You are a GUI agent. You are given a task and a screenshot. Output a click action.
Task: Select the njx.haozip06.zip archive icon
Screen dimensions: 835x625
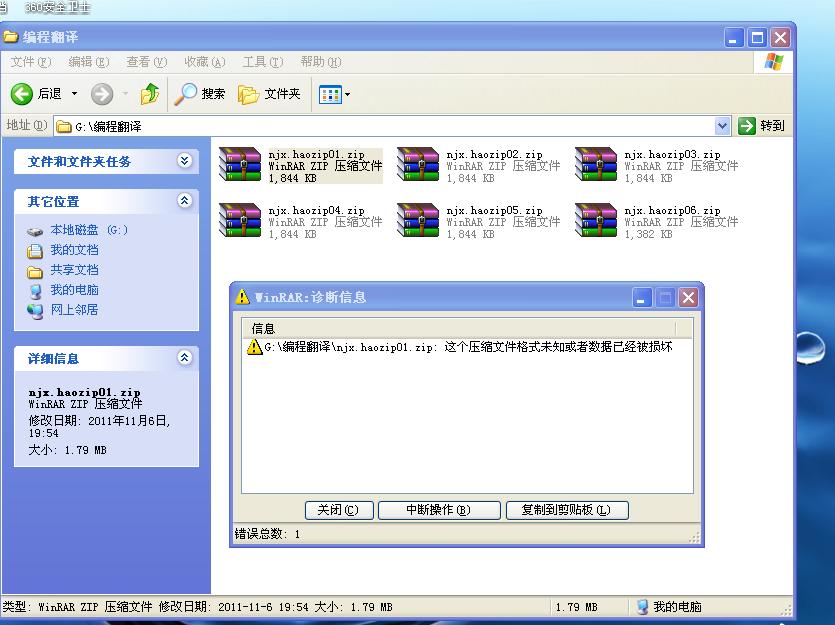pyautogui.click(x=596, y=221)
